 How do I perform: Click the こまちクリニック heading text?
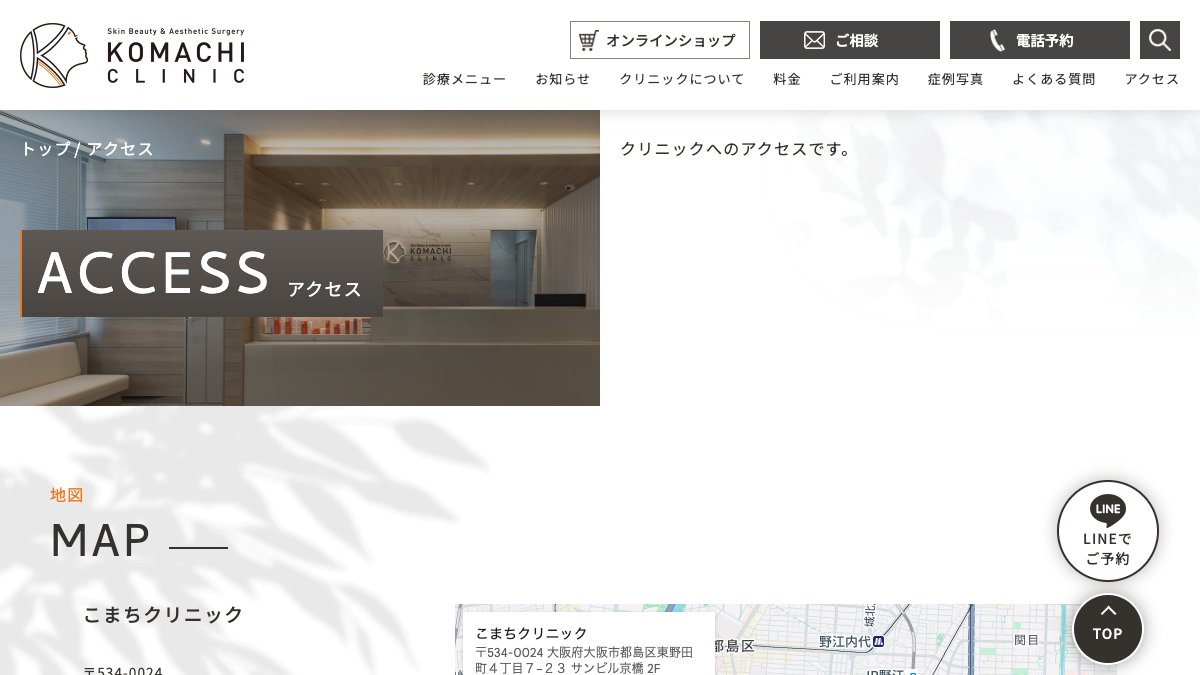pos(164,614)
